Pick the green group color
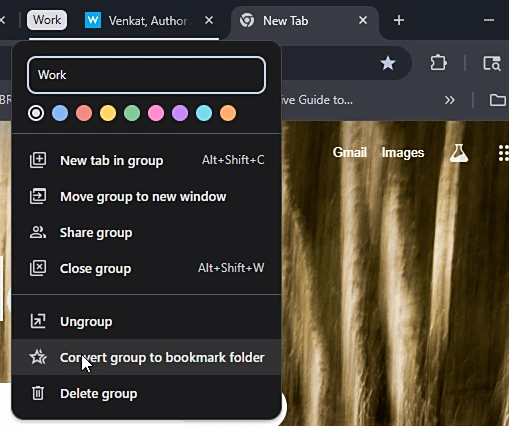Image resolution: width=509 pixels, height=426 pixels. (132, 113)
